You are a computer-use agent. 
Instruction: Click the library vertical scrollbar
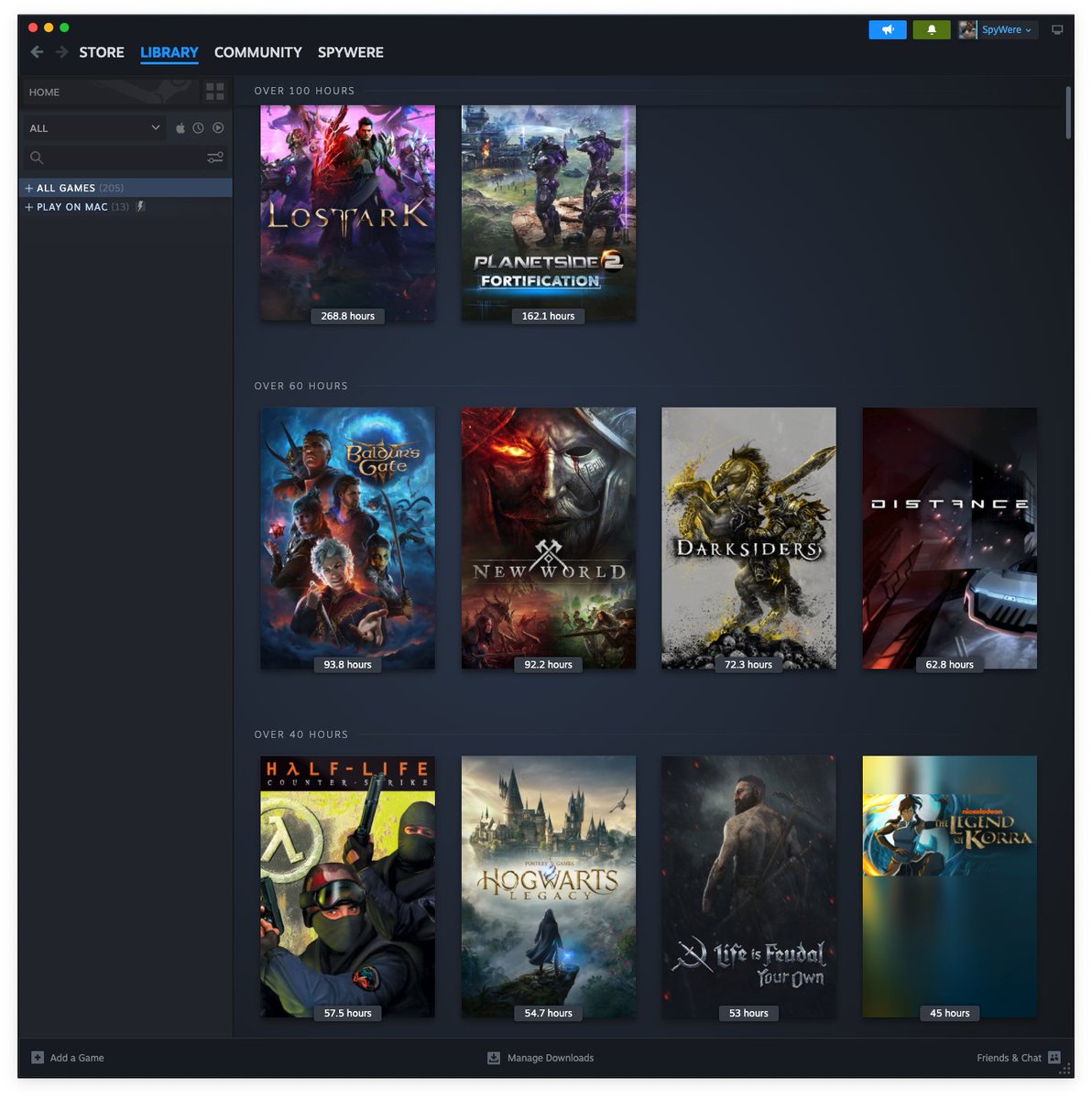(1068, 112)
